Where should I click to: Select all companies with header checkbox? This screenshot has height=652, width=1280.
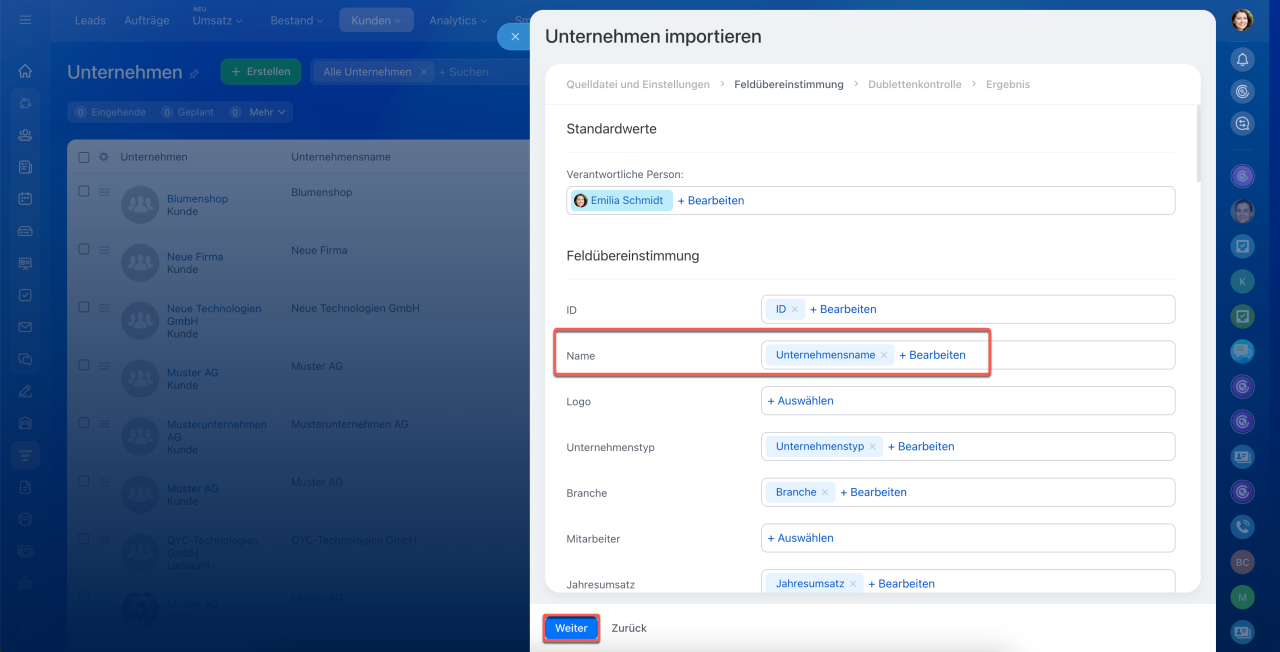84,157
